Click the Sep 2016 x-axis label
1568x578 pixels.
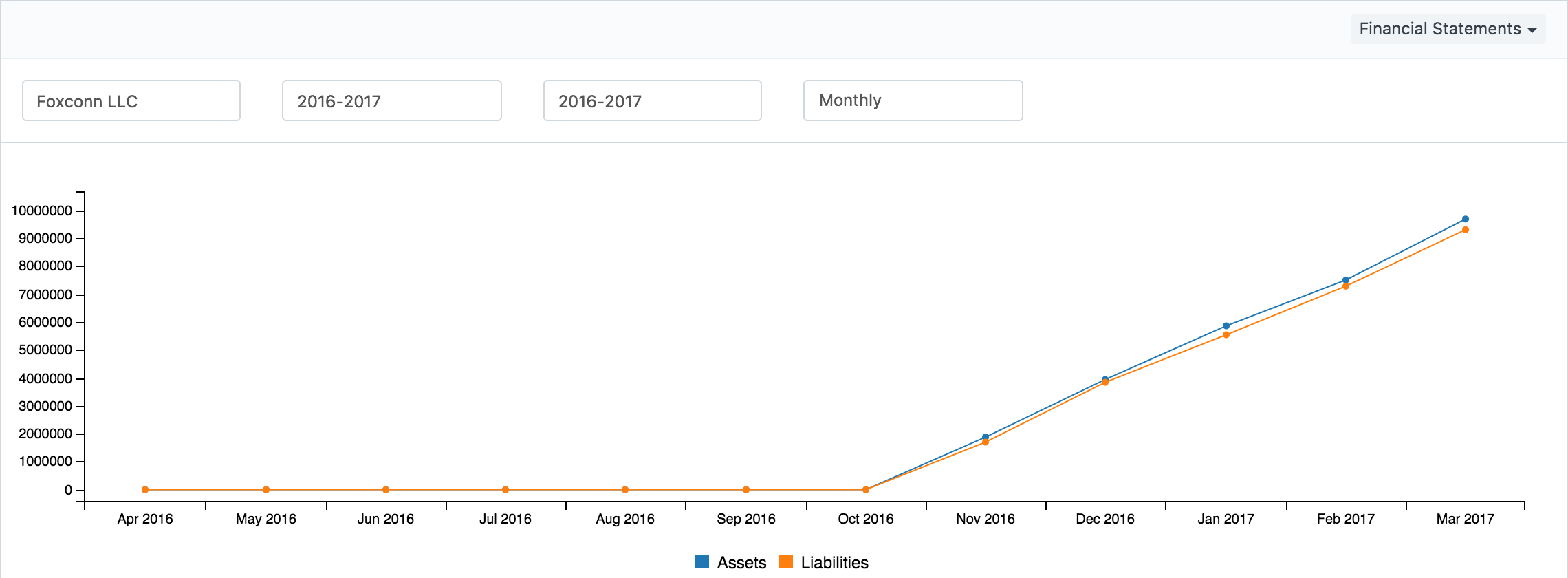pyautogui.click(x=745, y=519)
